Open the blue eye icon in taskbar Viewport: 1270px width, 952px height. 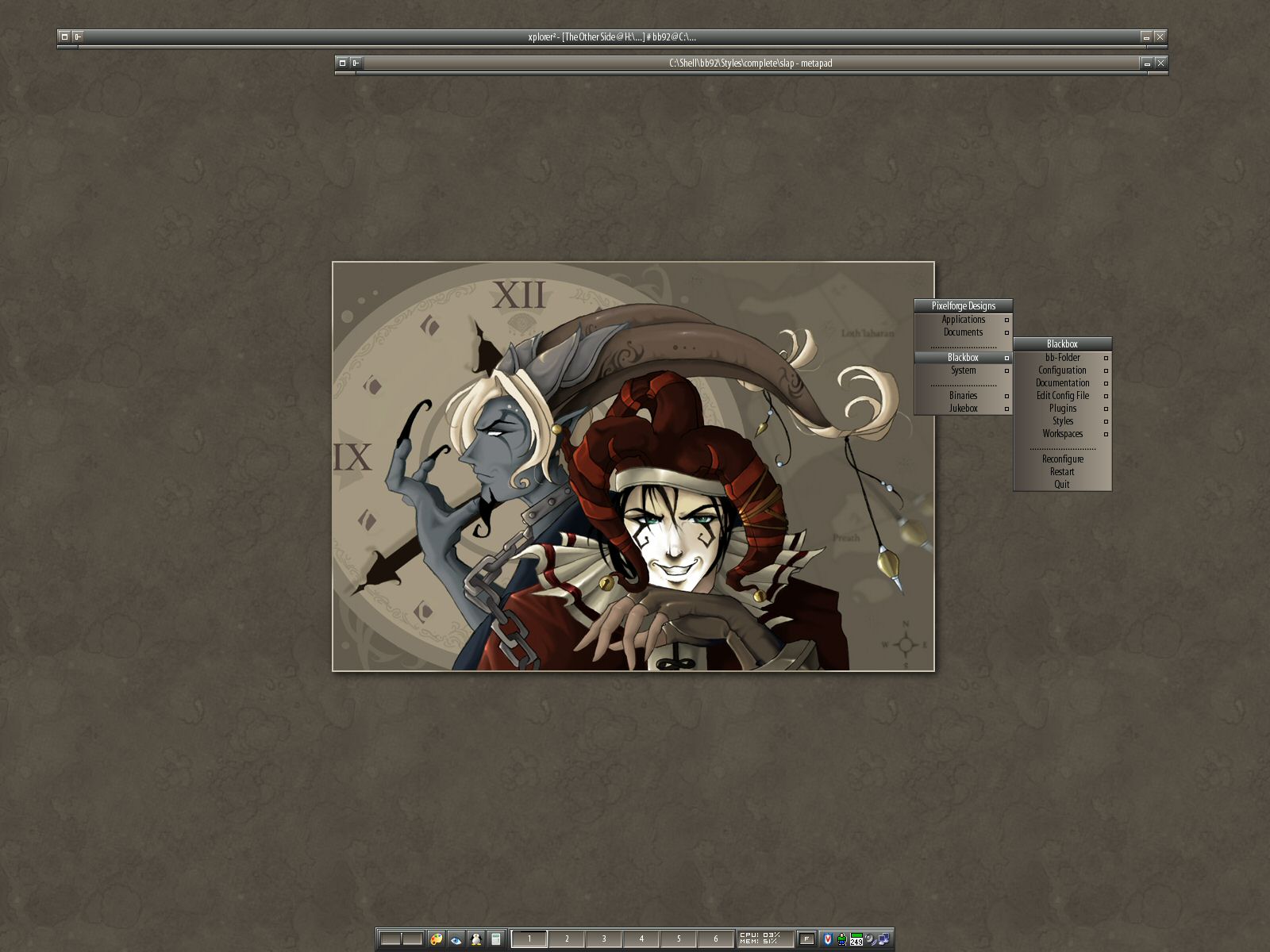click(456, 939)
